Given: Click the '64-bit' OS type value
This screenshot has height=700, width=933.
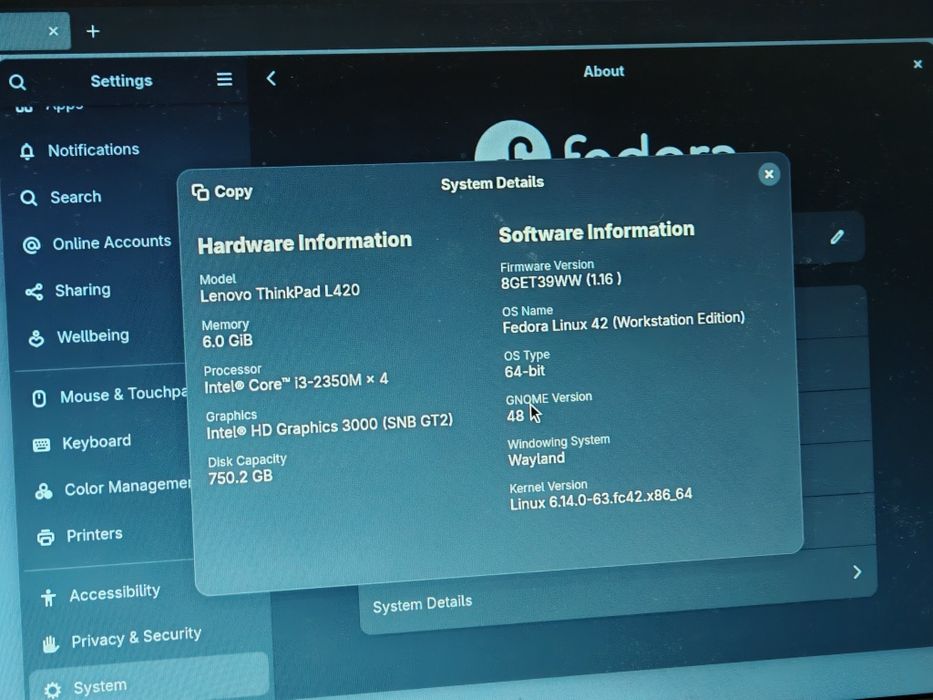Looking at the screenshot, I should click(x=525, y=371).
